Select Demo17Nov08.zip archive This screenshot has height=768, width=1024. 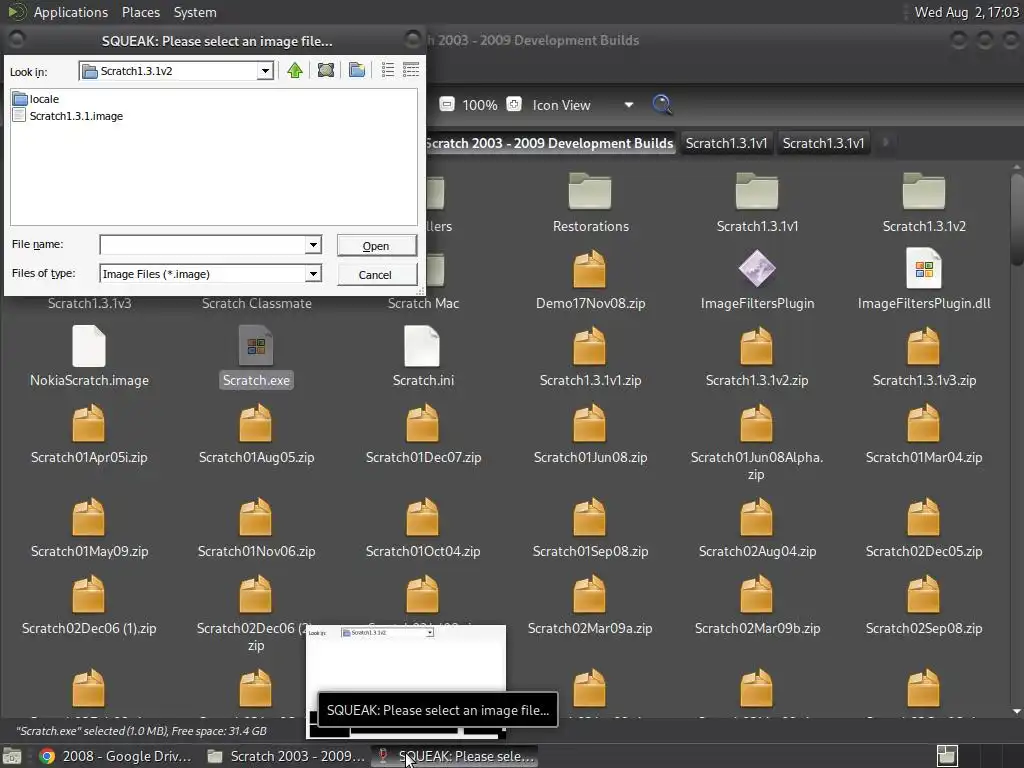pyautogui.click(x=590, y=280)
